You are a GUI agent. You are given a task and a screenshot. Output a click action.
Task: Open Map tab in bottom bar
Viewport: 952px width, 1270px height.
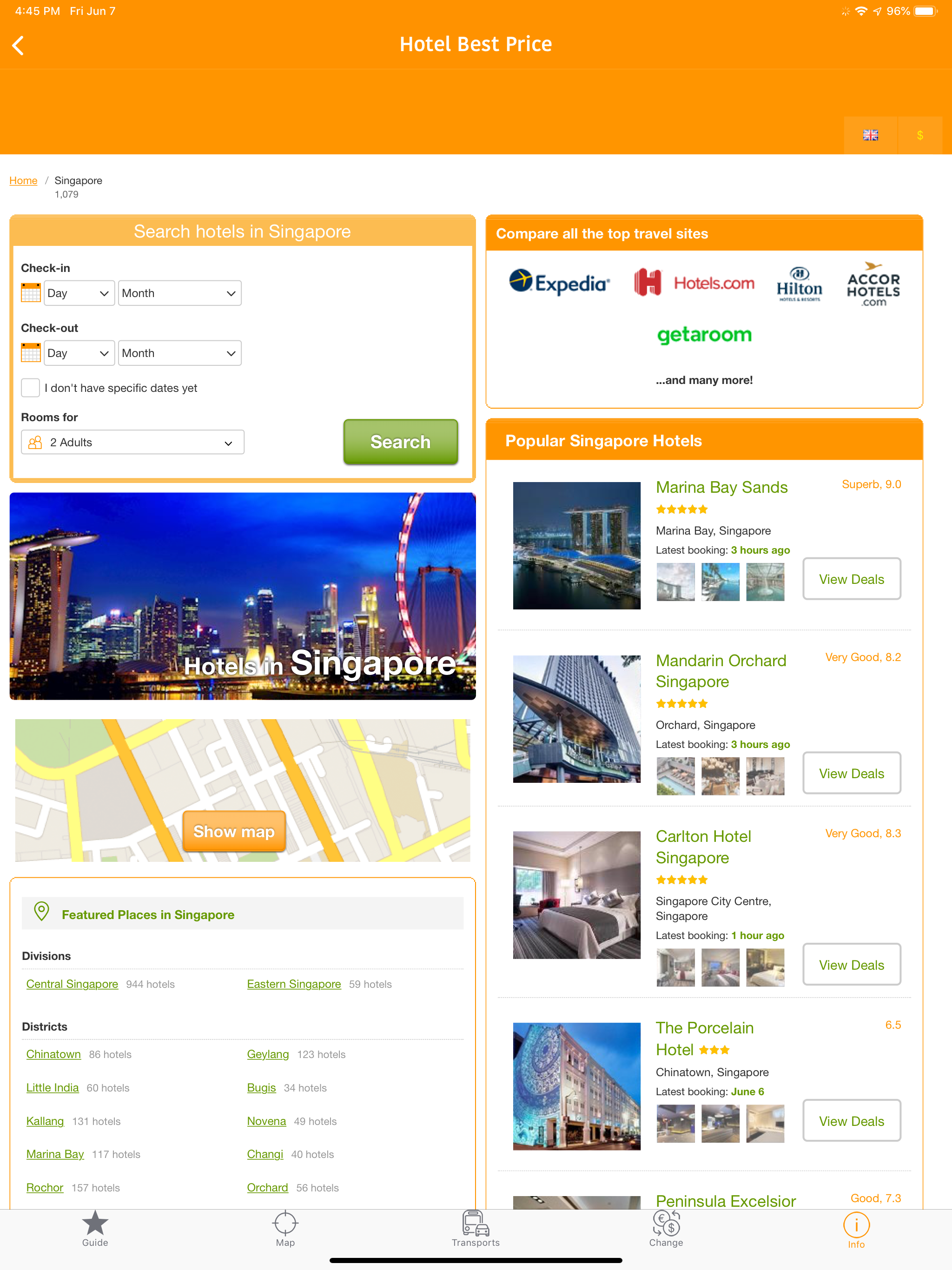click(285, 1229)
